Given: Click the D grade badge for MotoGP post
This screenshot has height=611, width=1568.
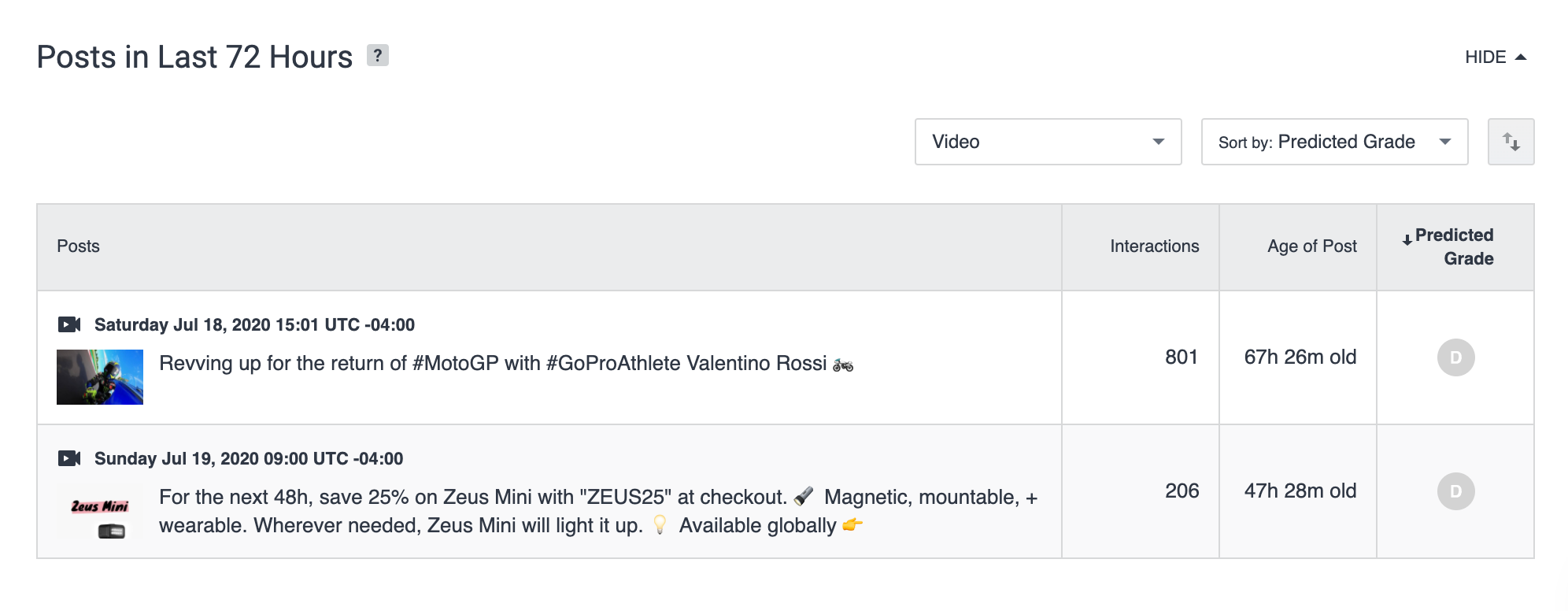Looking at the screenshot, I should point(1455,357).
